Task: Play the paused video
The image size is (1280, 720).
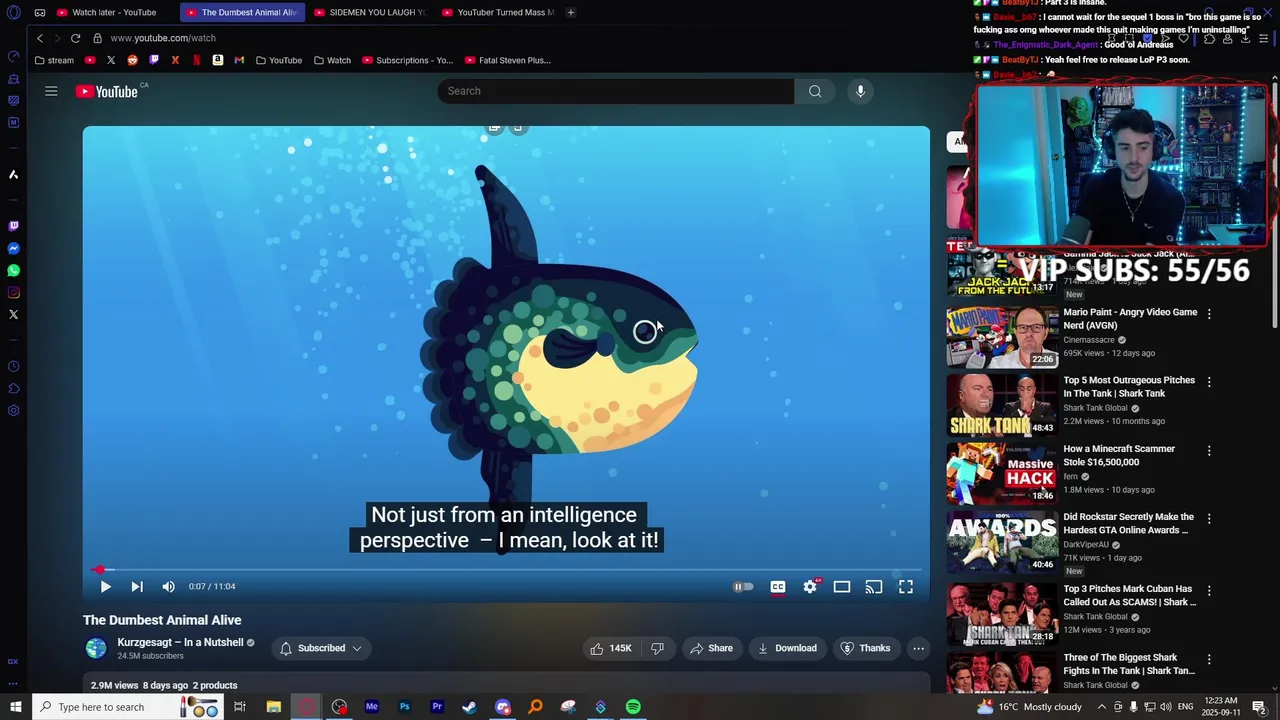Action: pos(105,587)
